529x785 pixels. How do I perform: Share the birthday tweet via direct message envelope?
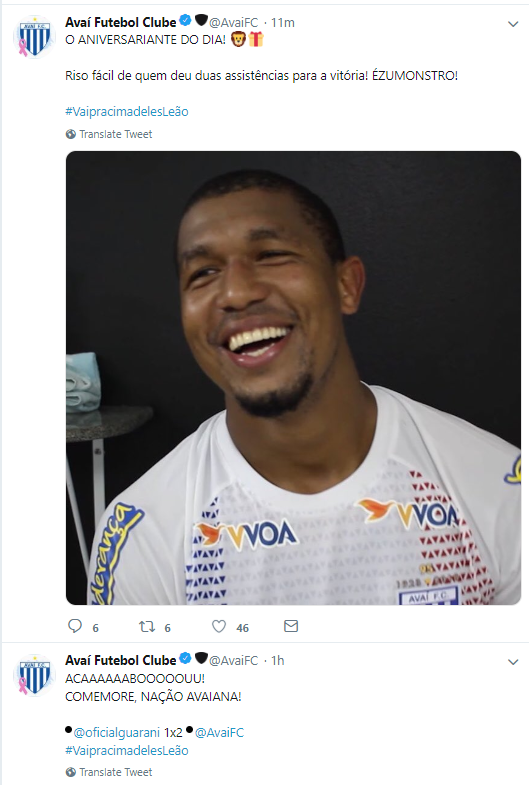tap(291, 626)
